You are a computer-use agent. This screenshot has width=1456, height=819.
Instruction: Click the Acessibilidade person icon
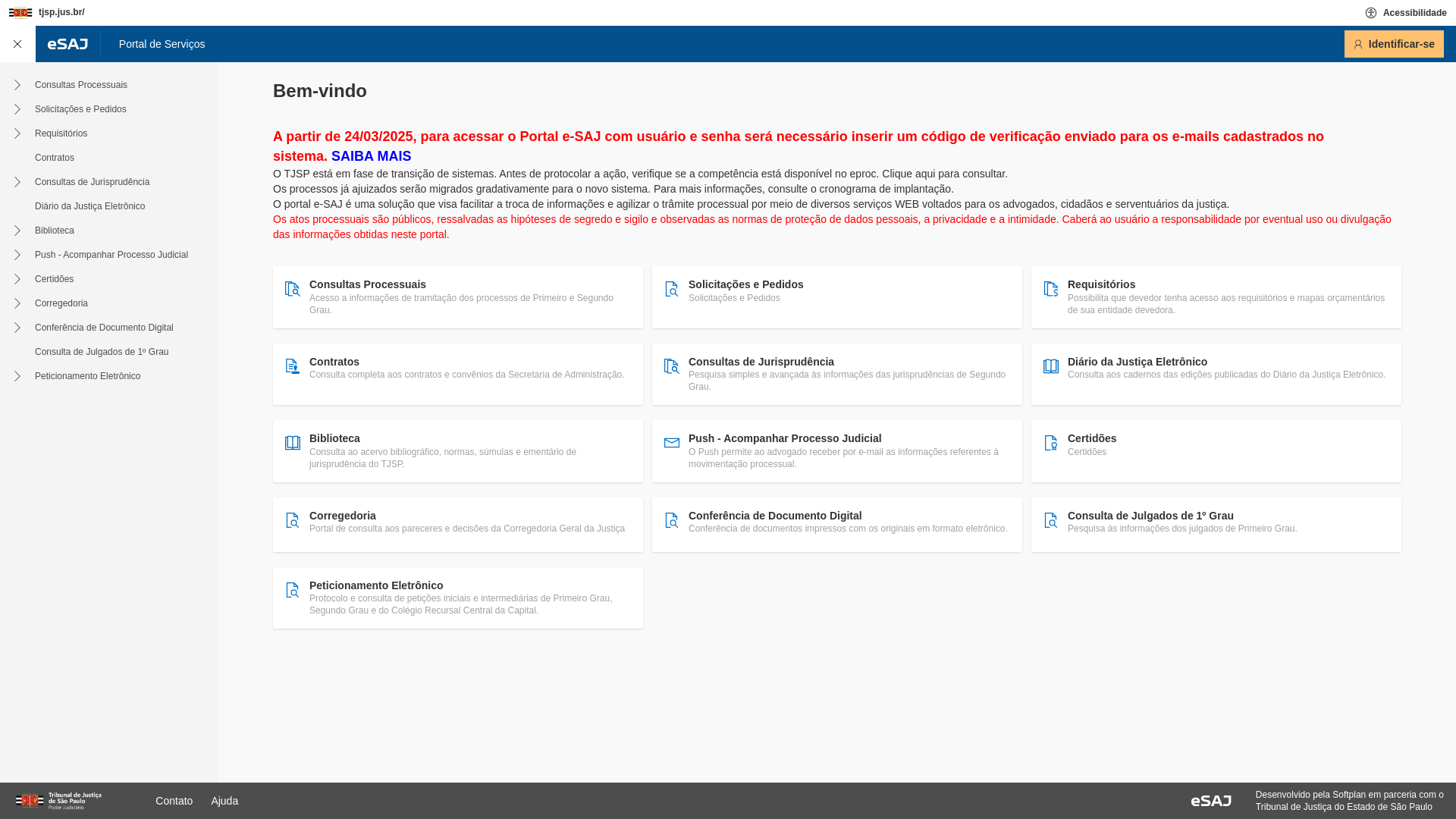(1371, 13)
